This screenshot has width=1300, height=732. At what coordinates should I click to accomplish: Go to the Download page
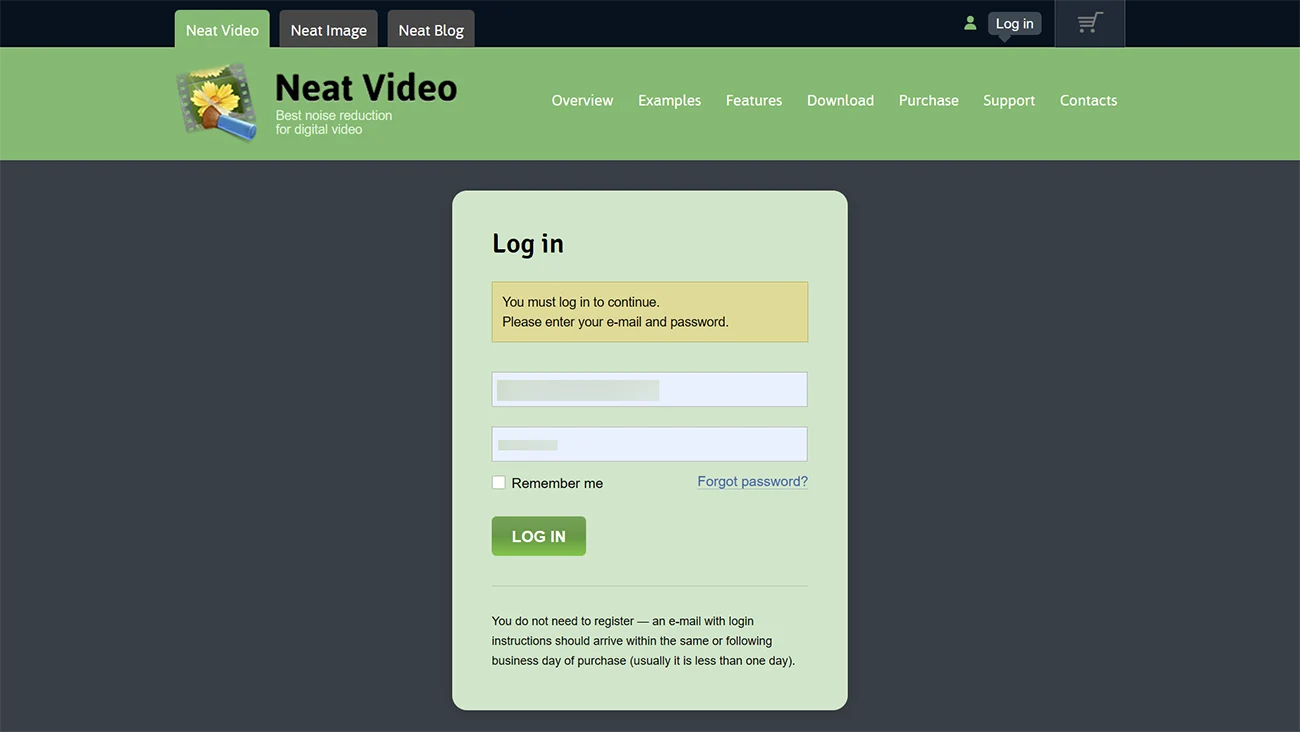click(840, 100)
